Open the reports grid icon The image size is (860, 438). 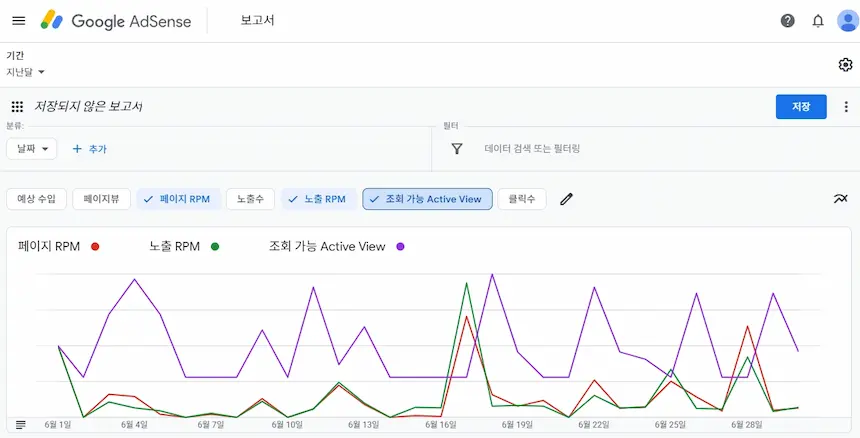[x=17, y=106]
